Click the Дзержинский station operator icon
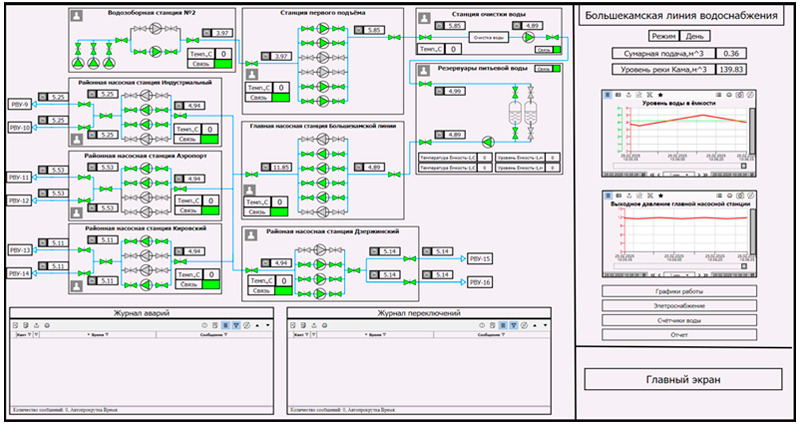Image resolution: width=800 pixels, height=424 pixels. coord(252,235)
